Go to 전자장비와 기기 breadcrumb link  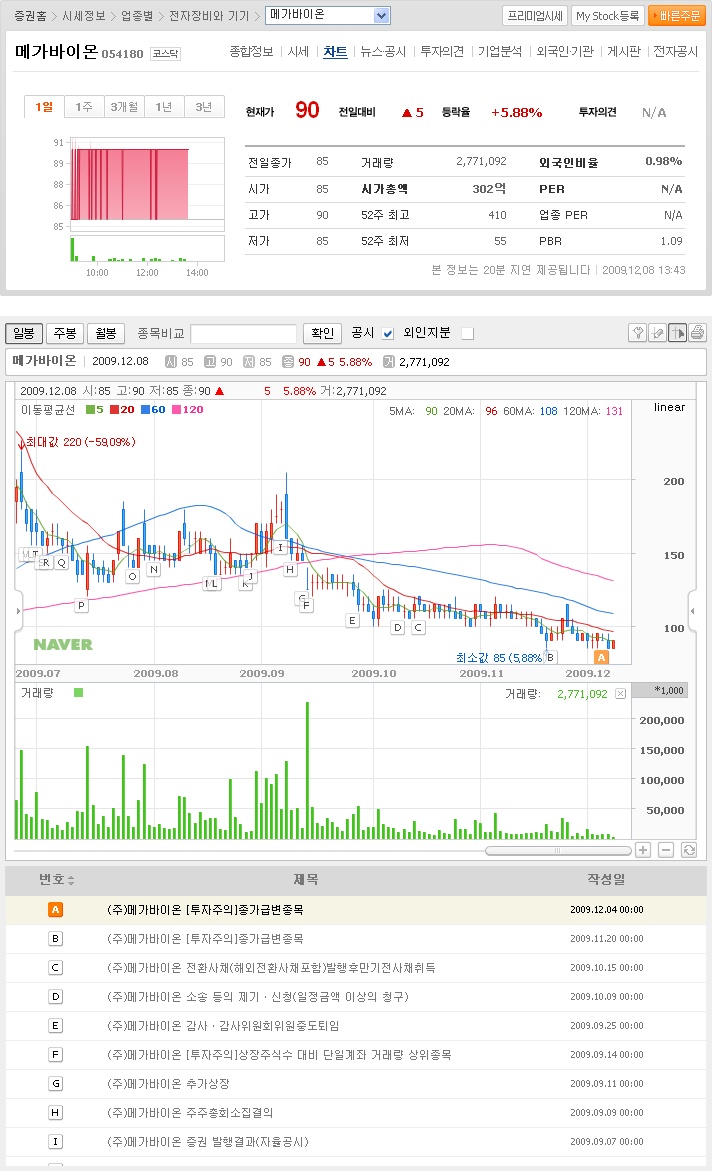(x=208, y=16)
